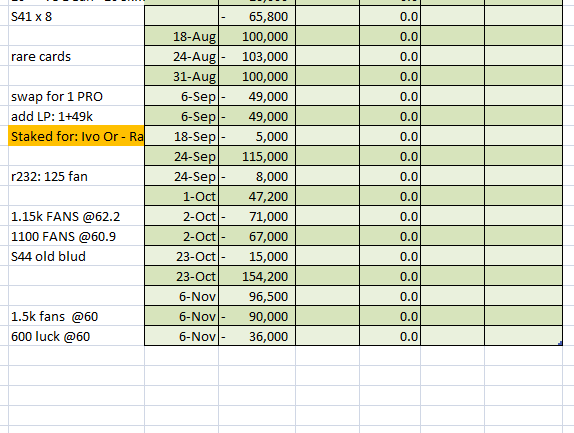Screen dimensions: 574x433
Task: Select the '1100 FANS @60.9' cell
Action: [76, 236]
